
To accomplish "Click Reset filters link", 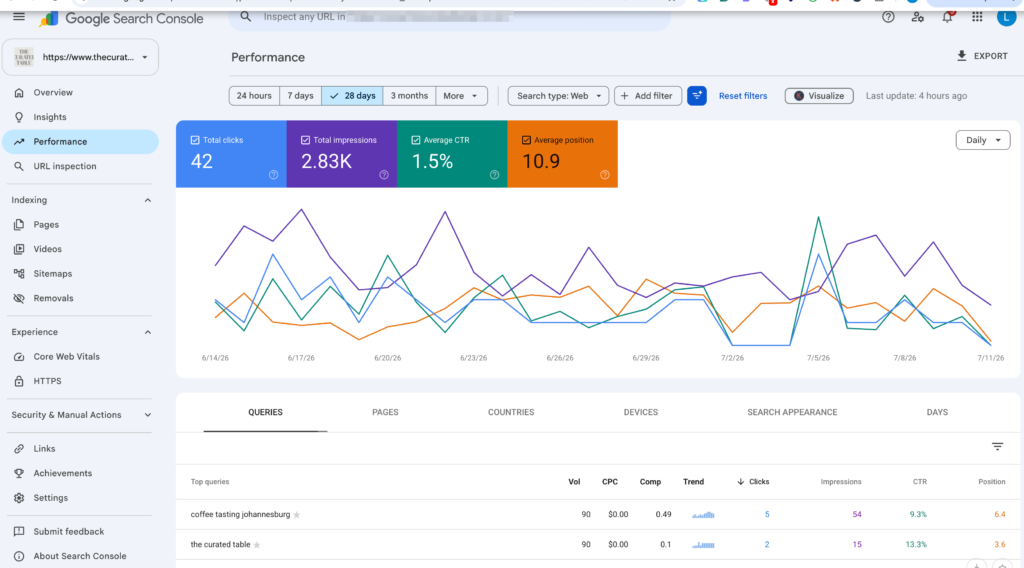I will click(x=743, y=96).
